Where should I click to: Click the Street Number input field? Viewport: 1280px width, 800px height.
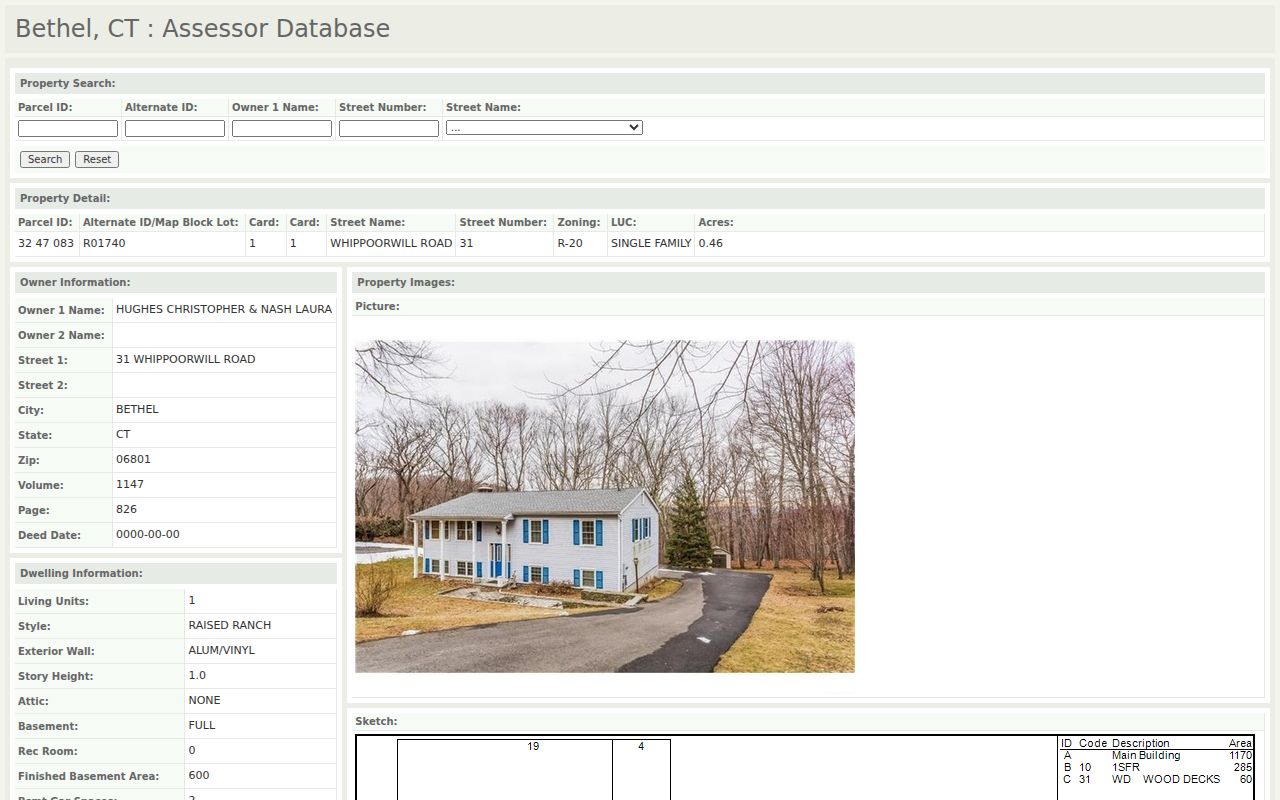(x=389, y=128)
